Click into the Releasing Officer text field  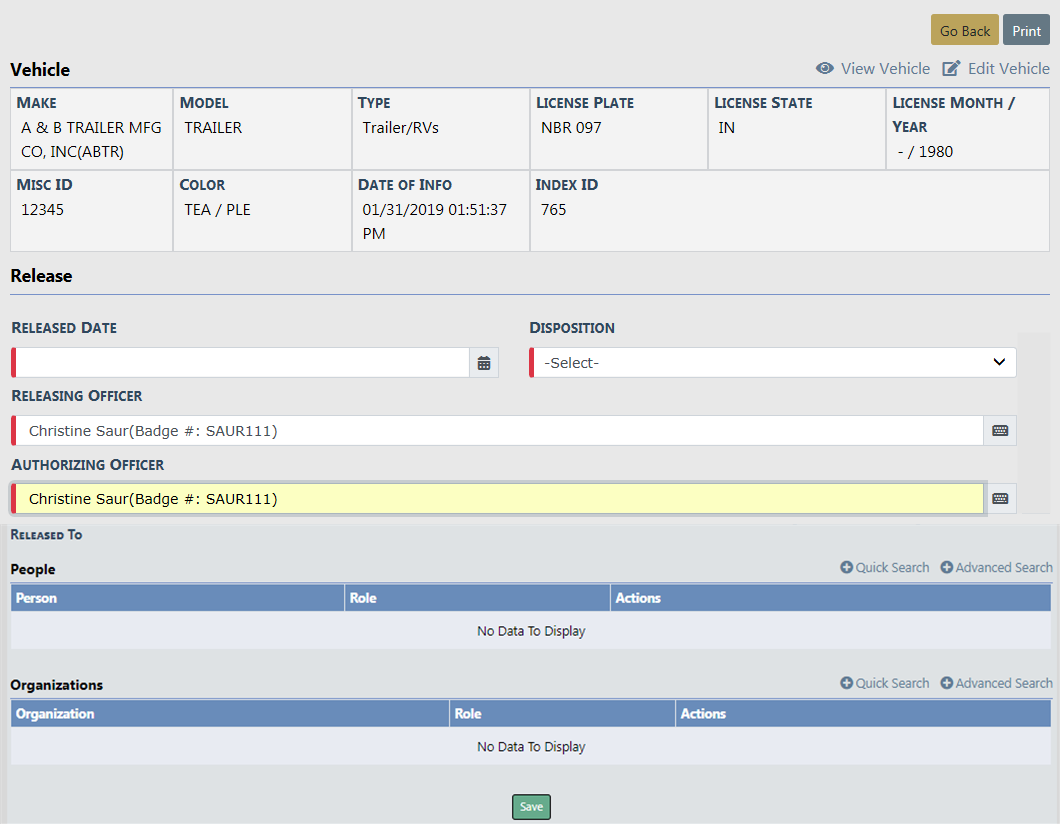coord(500,431)
